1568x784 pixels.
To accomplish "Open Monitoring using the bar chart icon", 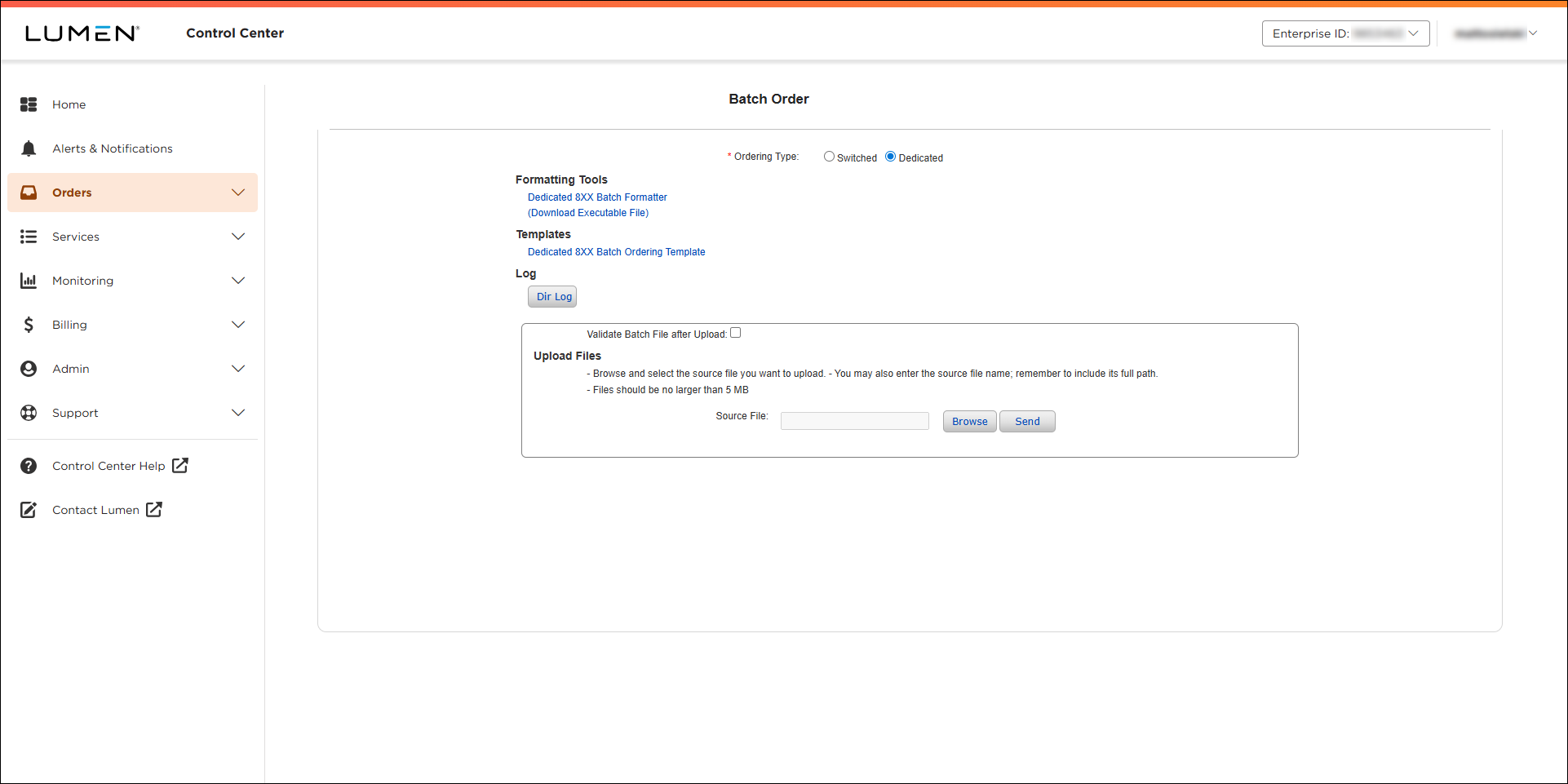I will coord(29,280).
